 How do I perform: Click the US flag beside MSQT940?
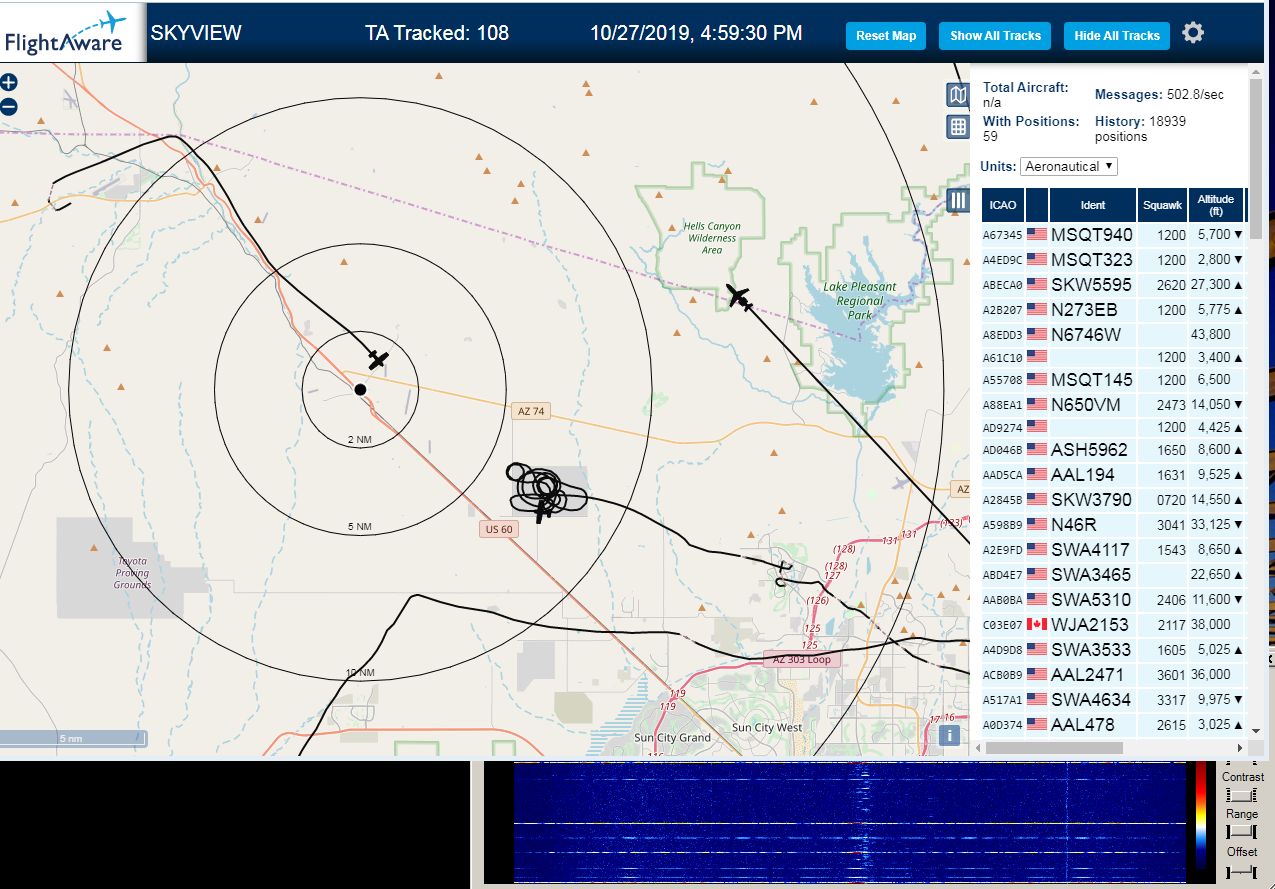point(1036,234)
